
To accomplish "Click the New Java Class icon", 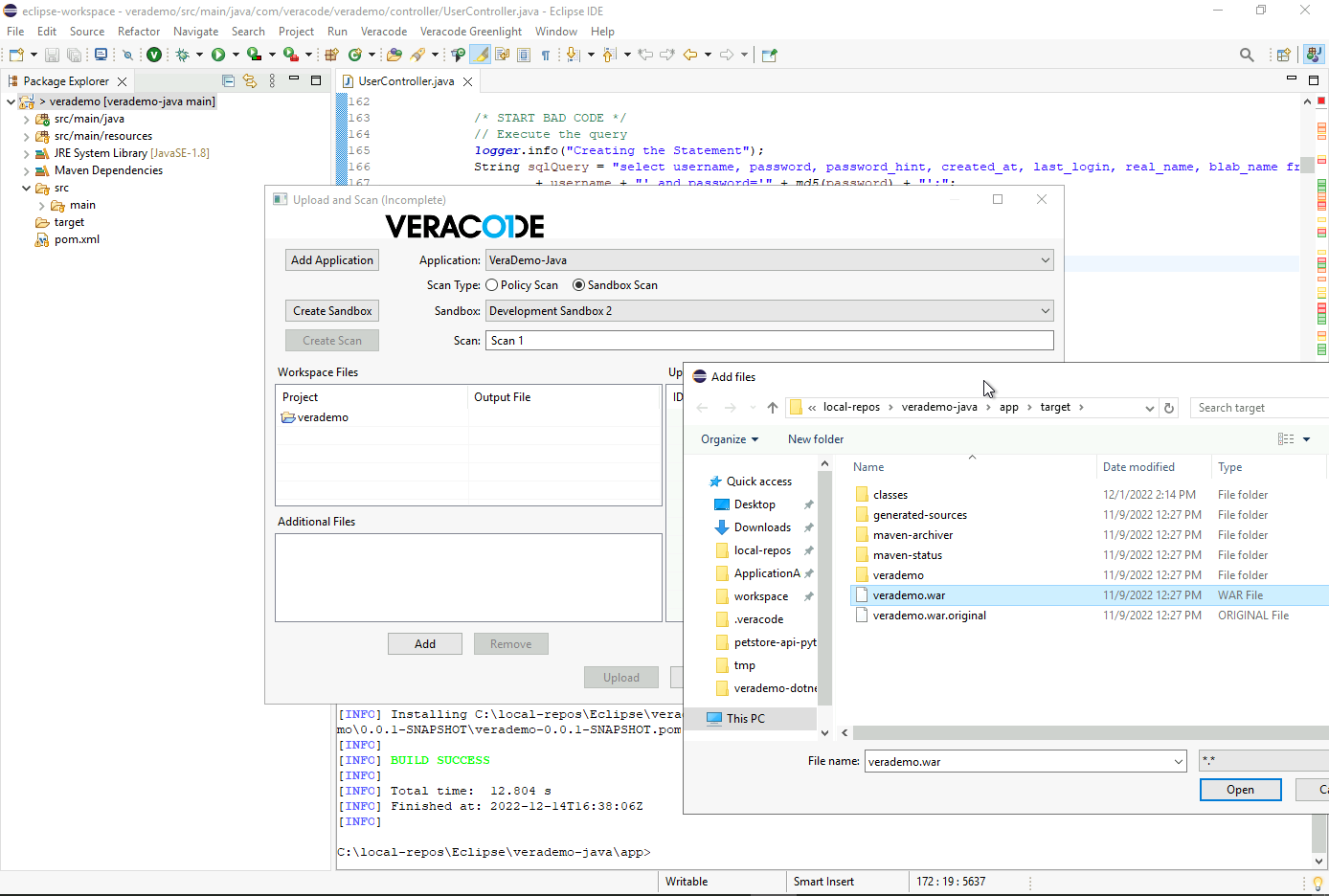I will tap(355, 55).
